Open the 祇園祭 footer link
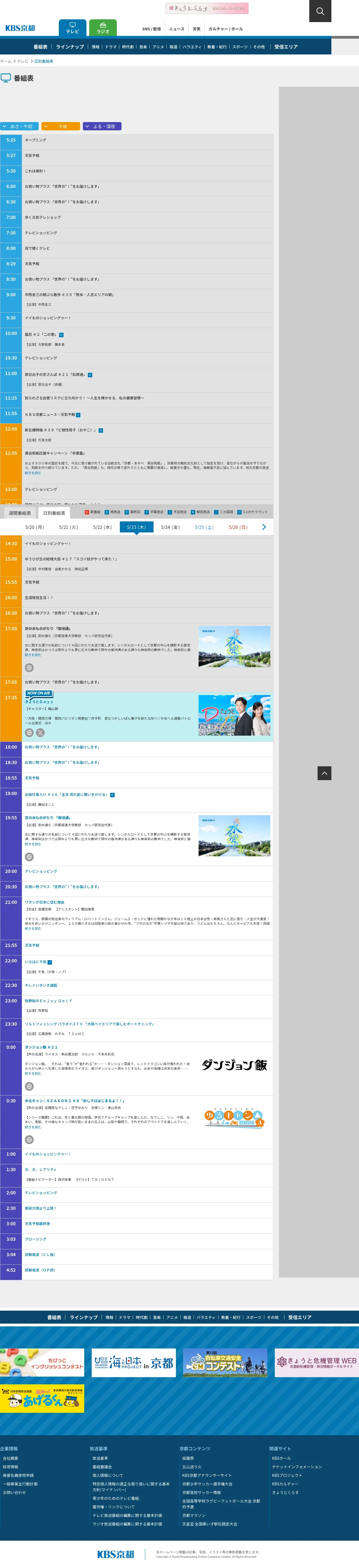This screenshot has width=359, height=1568. pos(188,1458)
